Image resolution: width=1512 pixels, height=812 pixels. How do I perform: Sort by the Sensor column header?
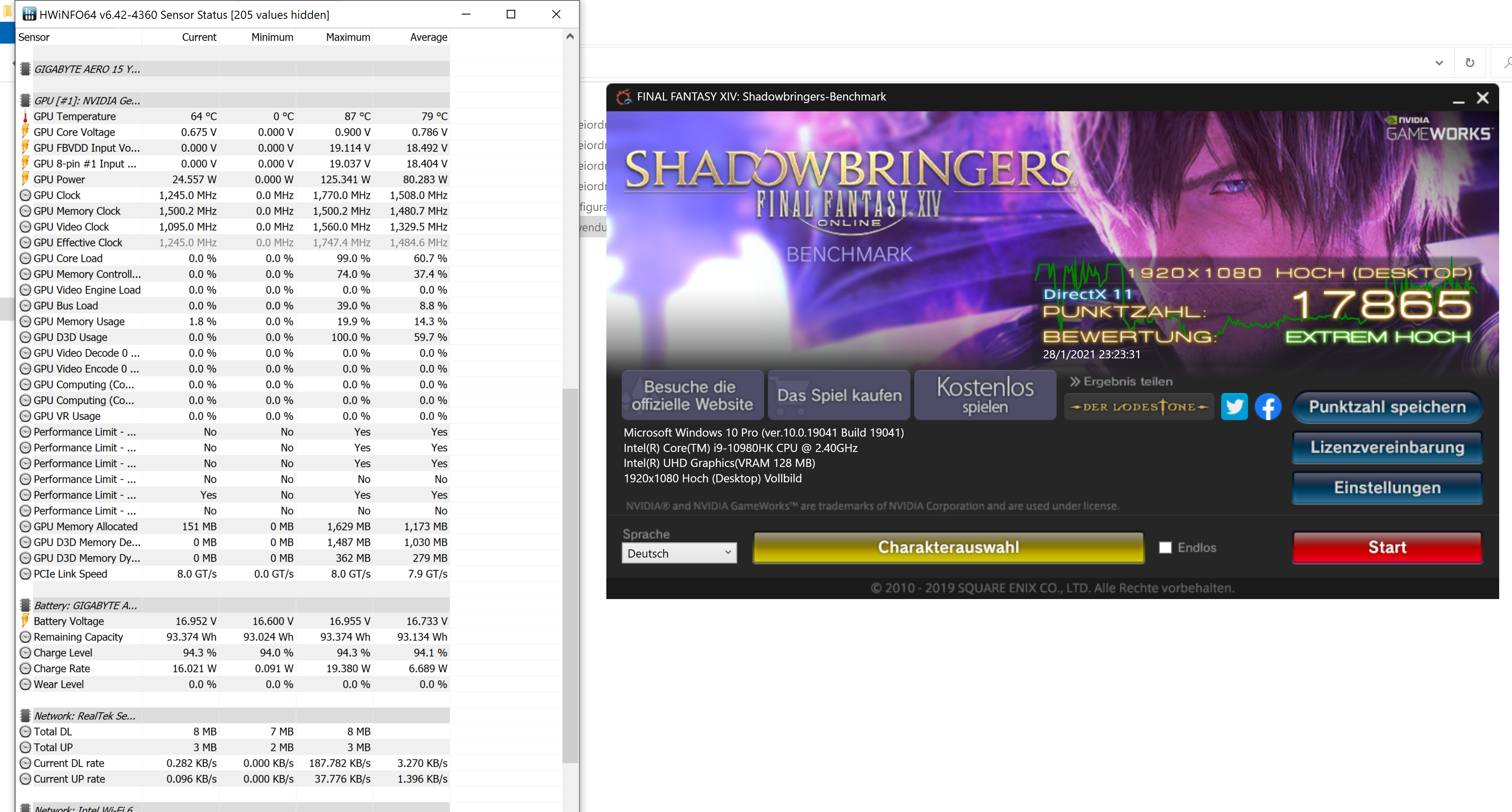tap(79, 37)
